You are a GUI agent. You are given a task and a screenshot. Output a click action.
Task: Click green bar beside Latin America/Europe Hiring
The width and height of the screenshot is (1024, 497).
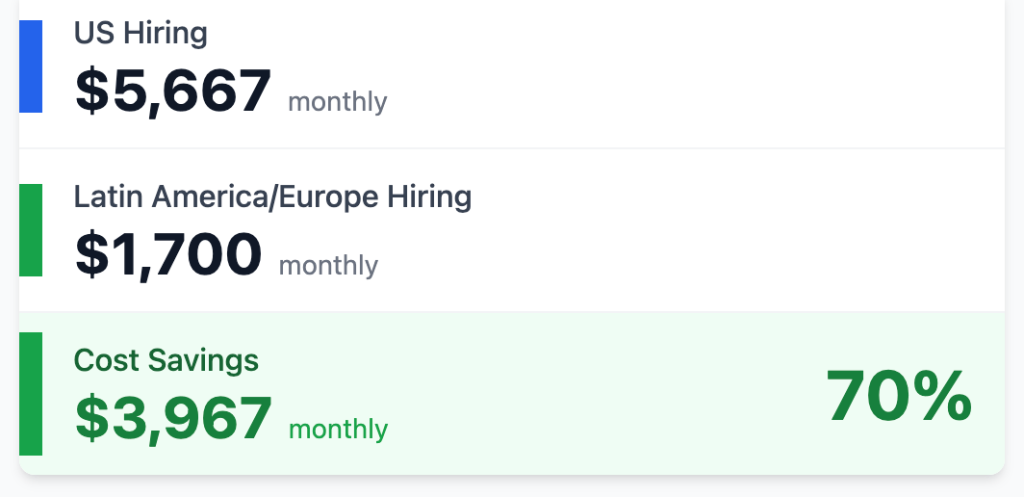(31, 229)
